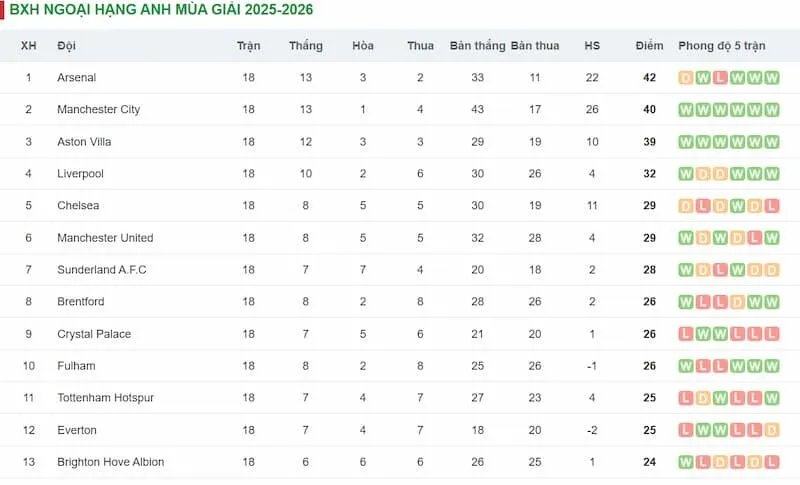This screenshot has width=800, height=485.
Task: Click the Thắng column header
Action: 305,46
